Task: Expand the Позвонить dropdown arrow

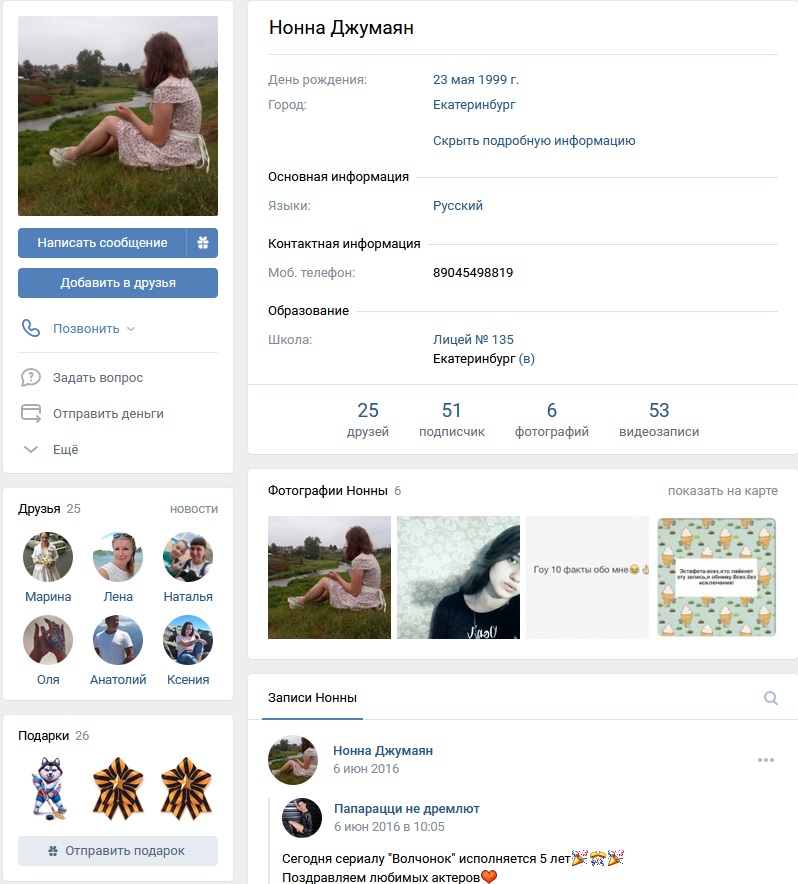Action: click(x=131, y=329)
